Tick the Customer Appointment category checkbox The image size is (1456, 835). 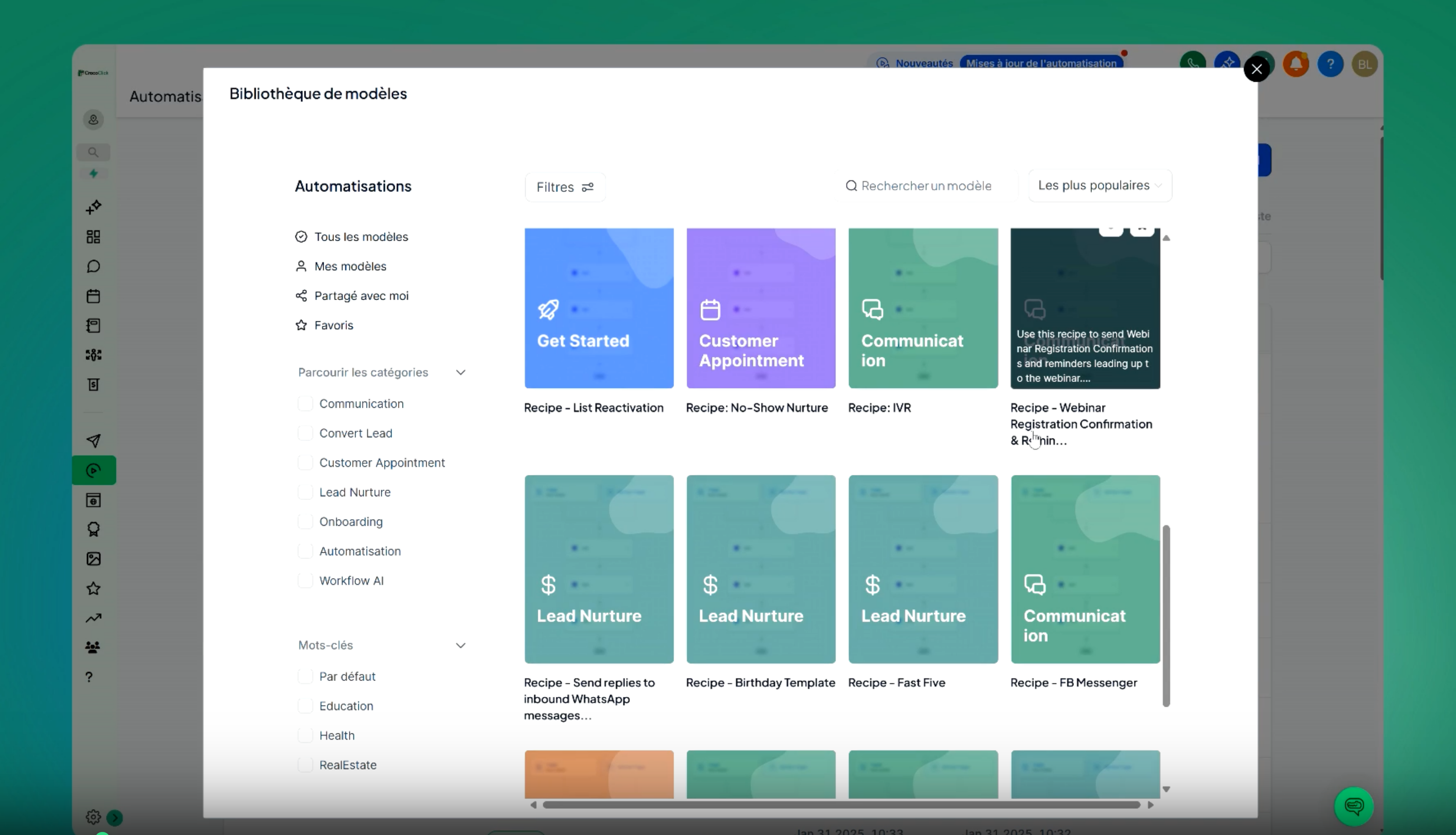tap(305, 463)
